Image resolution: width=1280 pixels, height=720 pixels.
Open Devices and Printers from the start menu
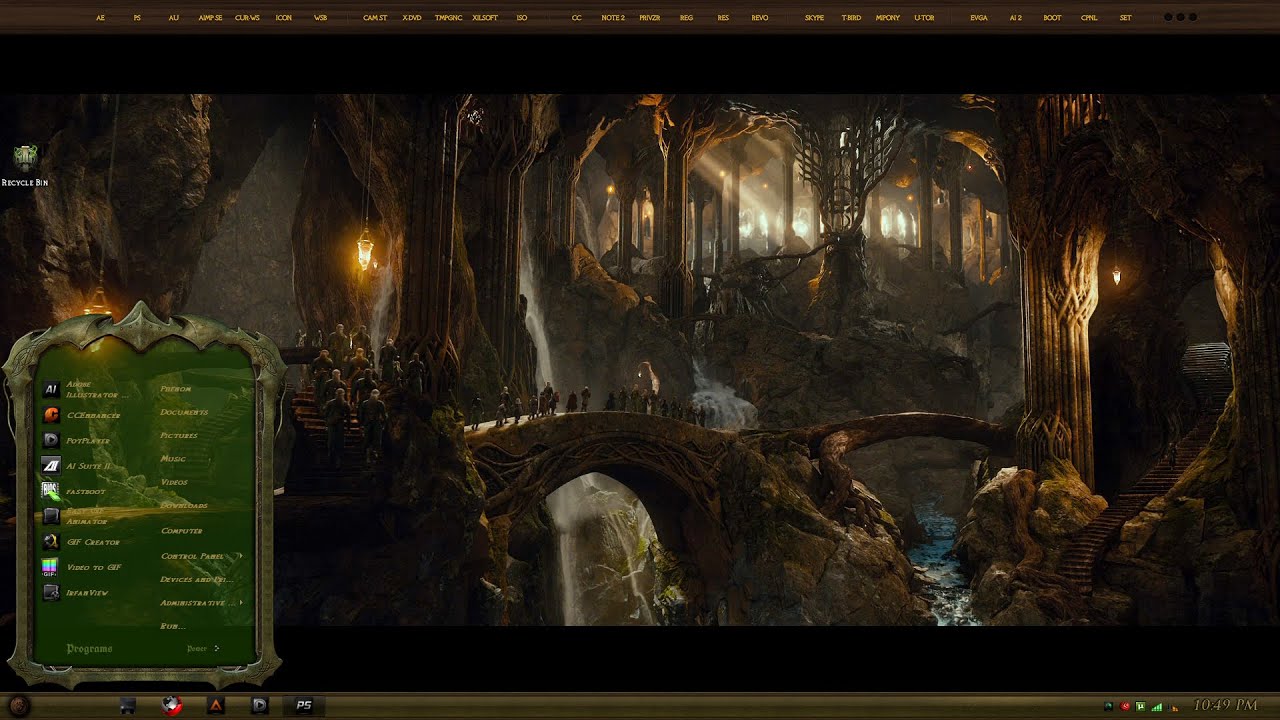point(196,579)
